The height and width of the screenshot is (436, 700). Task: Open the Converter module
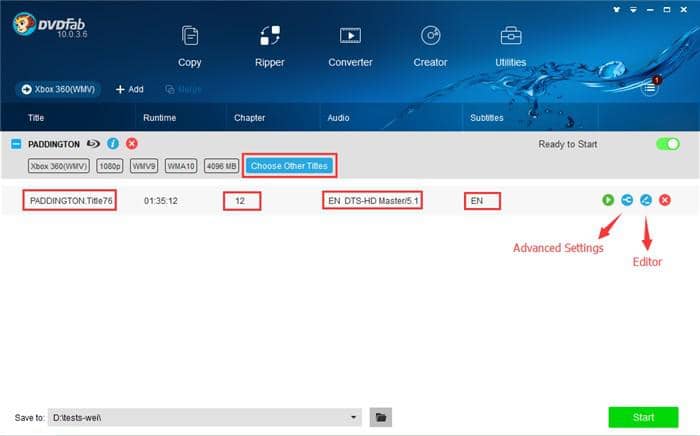click(350, 46)
